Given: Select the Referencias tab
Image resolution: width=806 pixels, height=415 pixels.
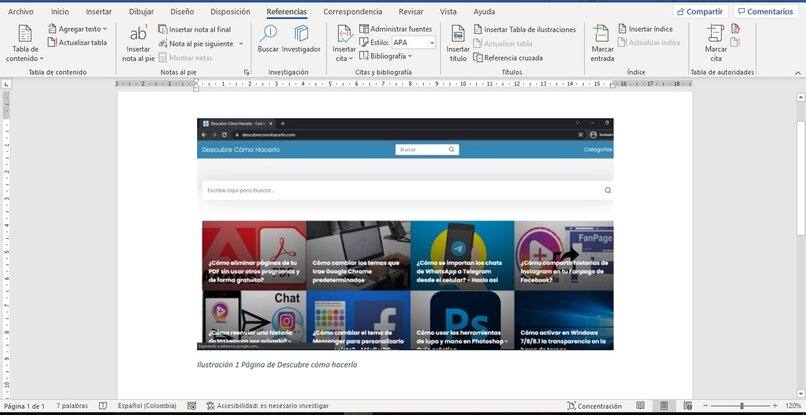Looking at the screenshot, I should tap(286, 11).
